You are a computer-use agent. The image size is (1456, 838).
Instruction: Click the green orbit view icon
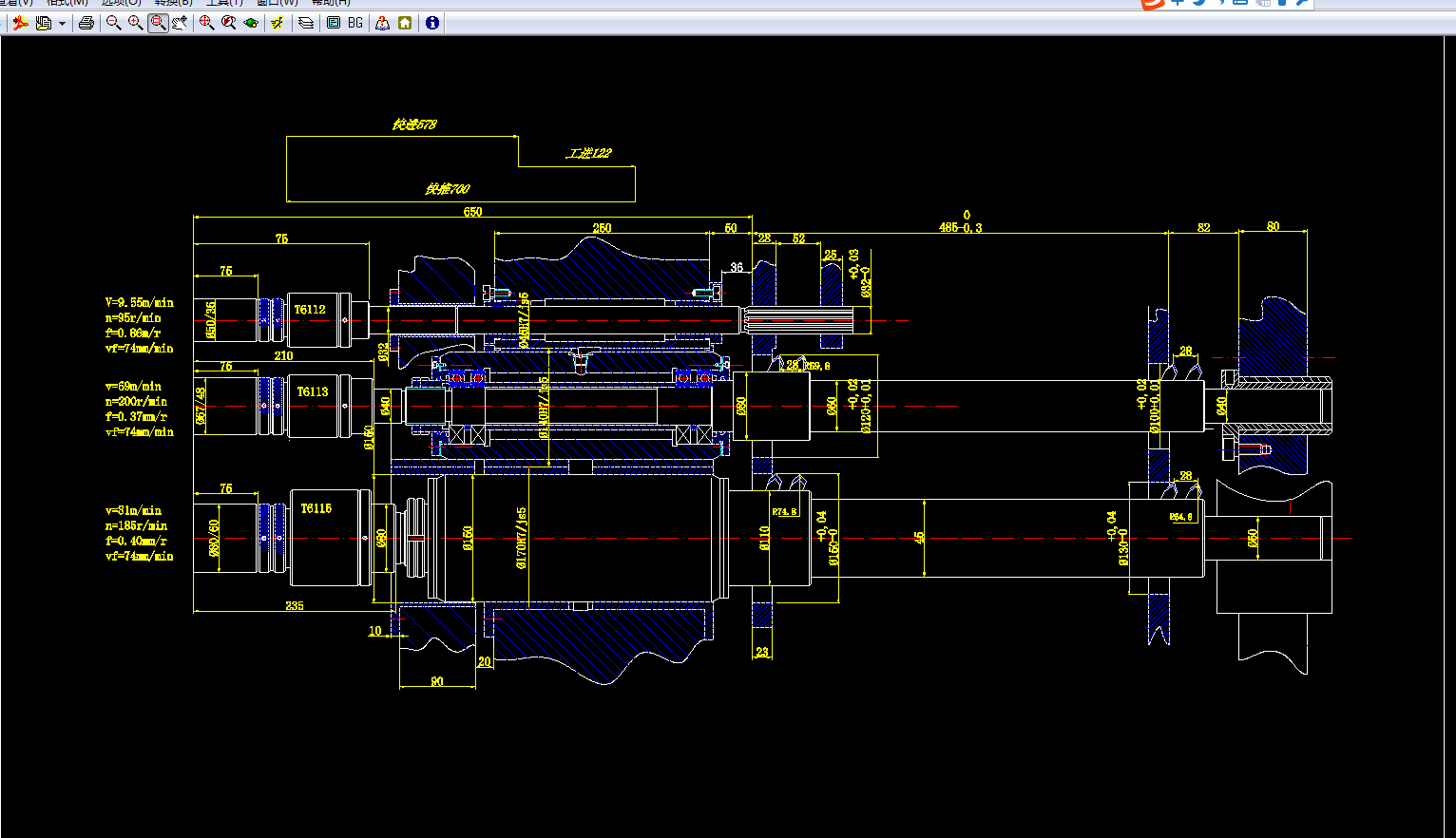[251, 23]
